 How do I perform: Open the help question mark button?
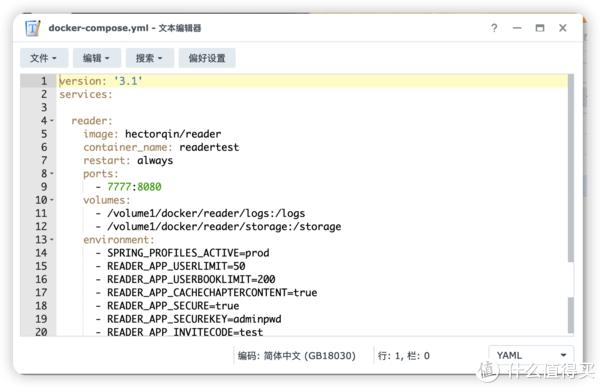coord(494,28)
